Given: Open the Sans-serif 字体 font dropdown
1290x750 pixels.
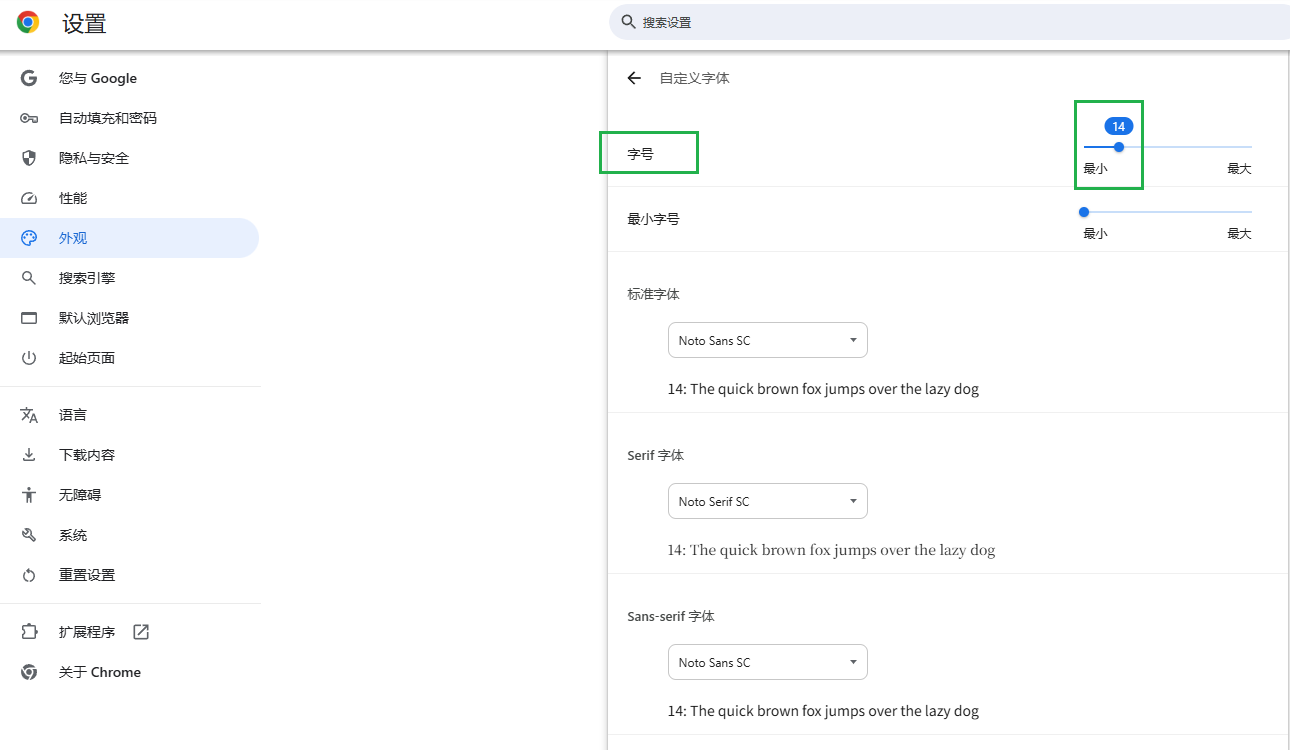Looking at the screenshot, I should click(768, 662).
